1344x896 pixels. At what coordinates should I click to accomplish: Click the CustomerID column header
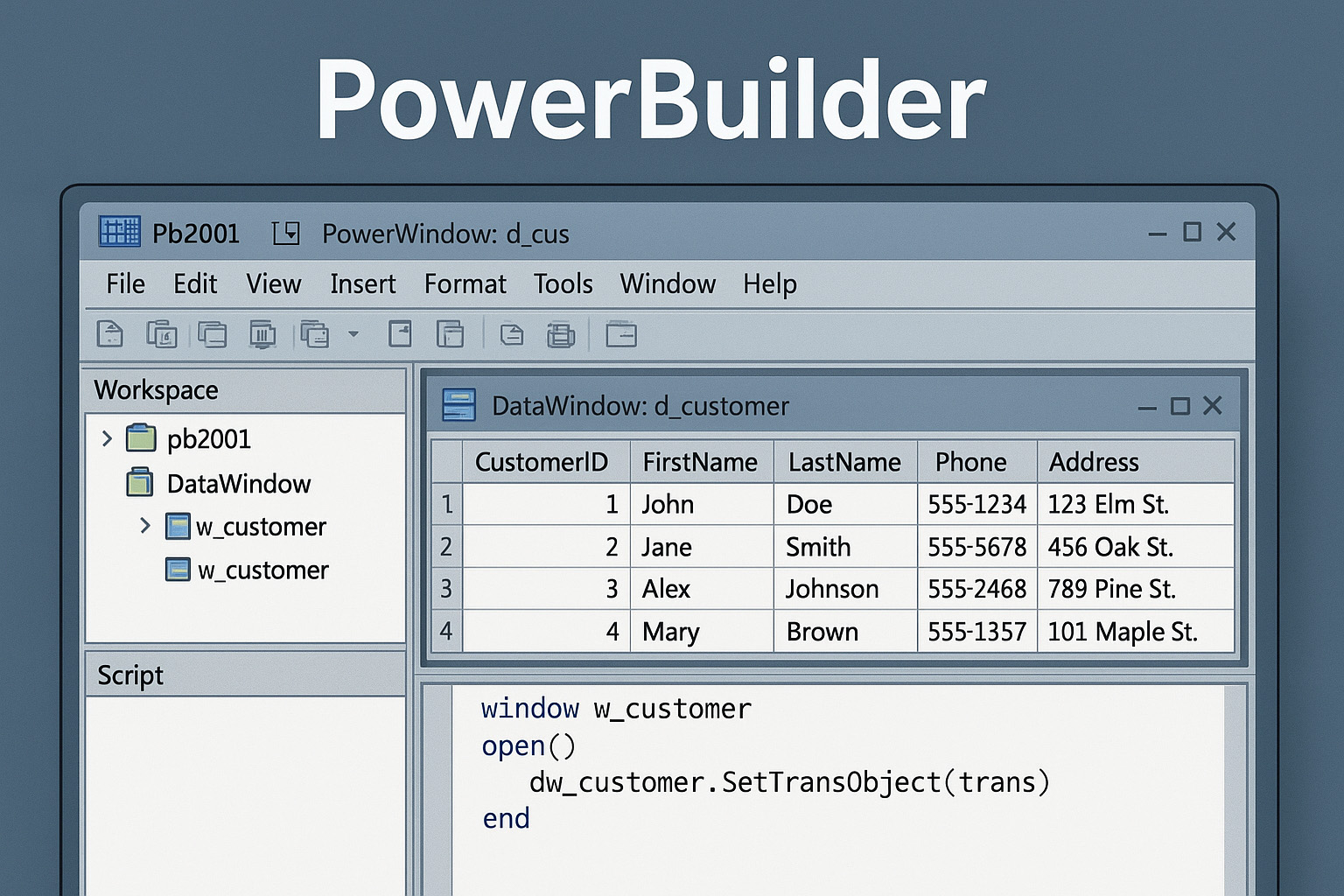(x=546, y=461)
